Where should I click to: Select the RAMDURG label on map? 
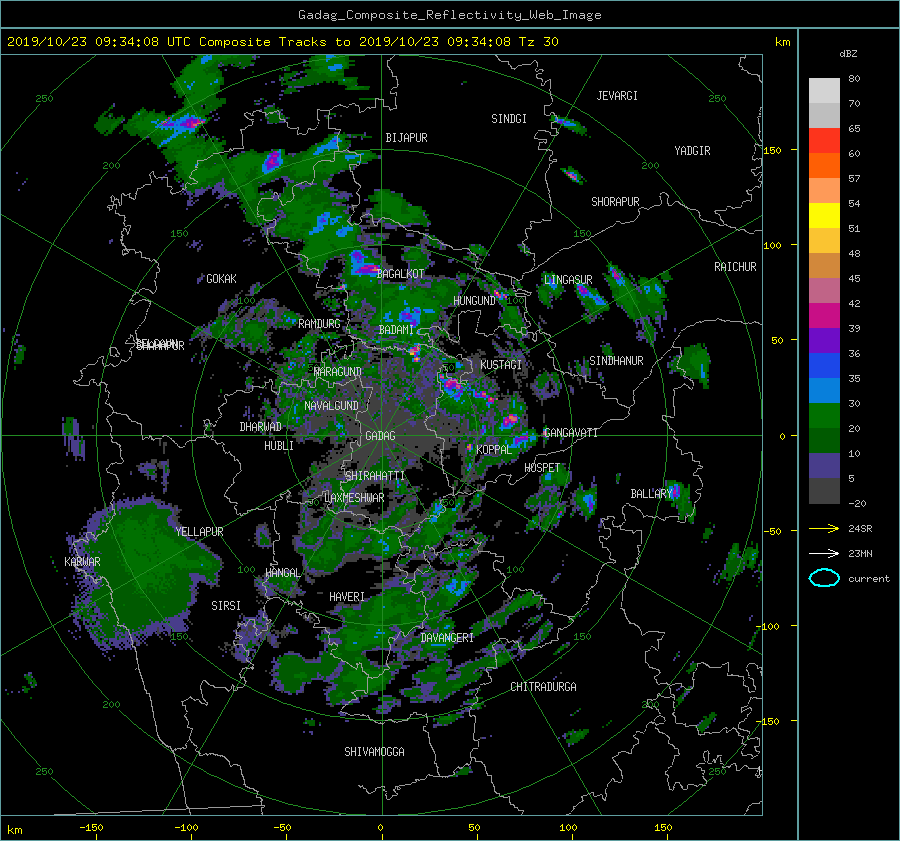pyautogui.click(x=319, y=324)
